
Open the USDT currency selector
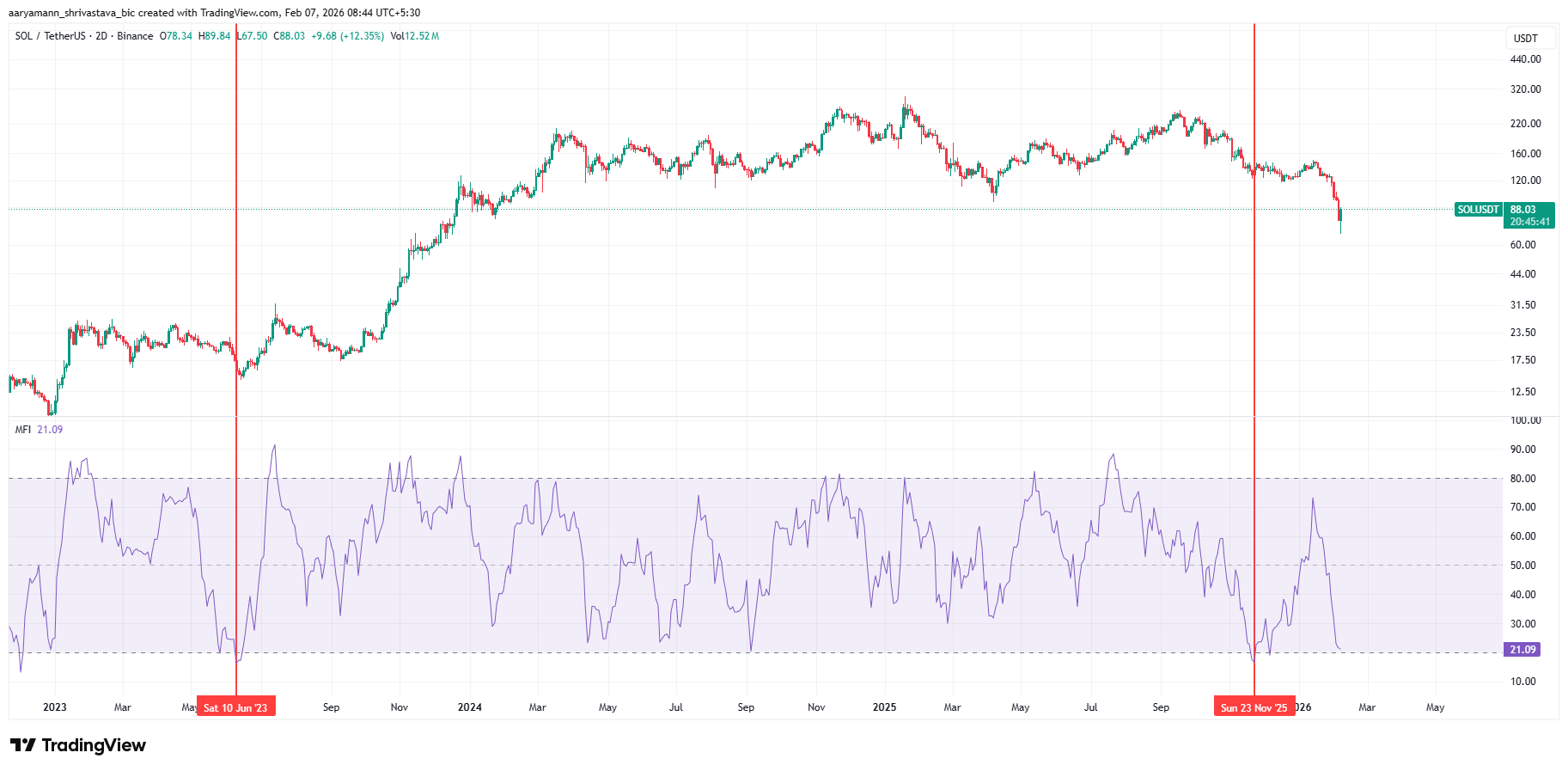tap(1525, 39)
